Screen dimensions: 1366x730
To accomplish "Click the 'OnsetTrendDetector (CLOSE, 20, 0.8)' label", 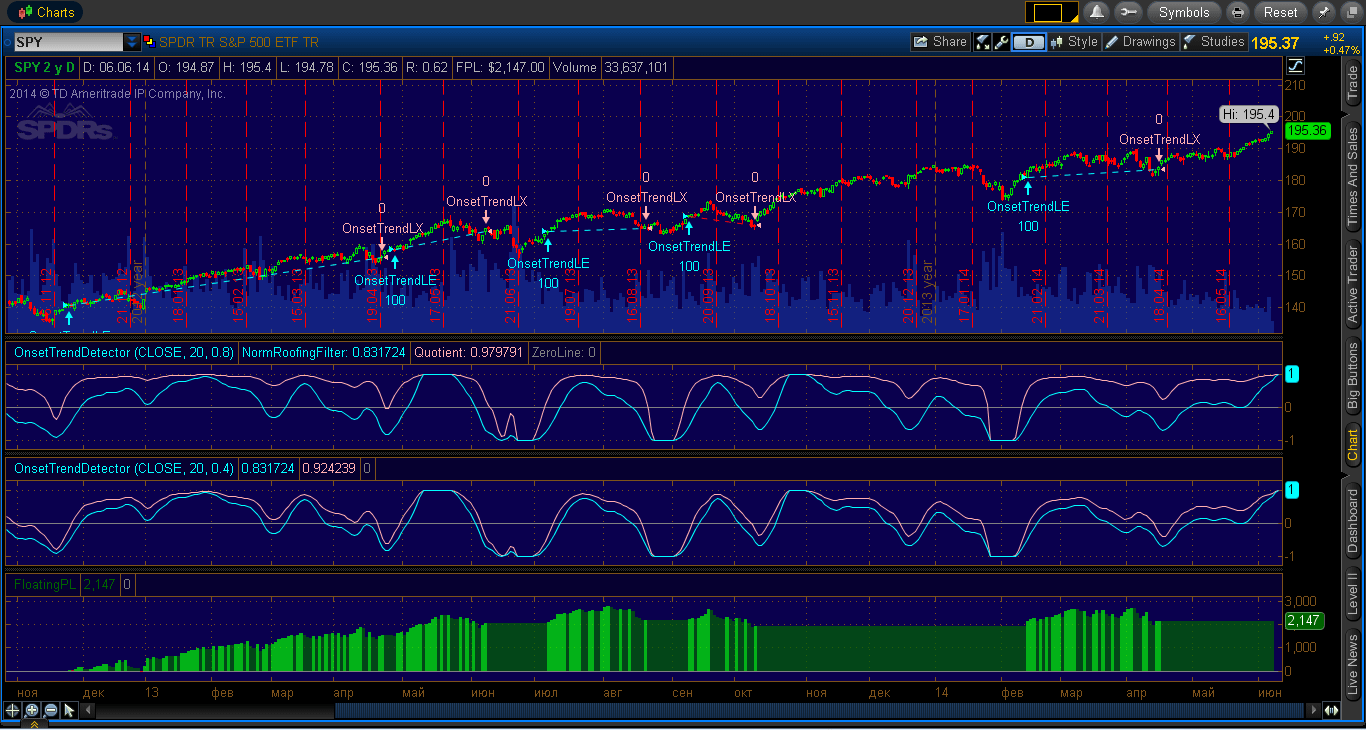I will point(124,352).
